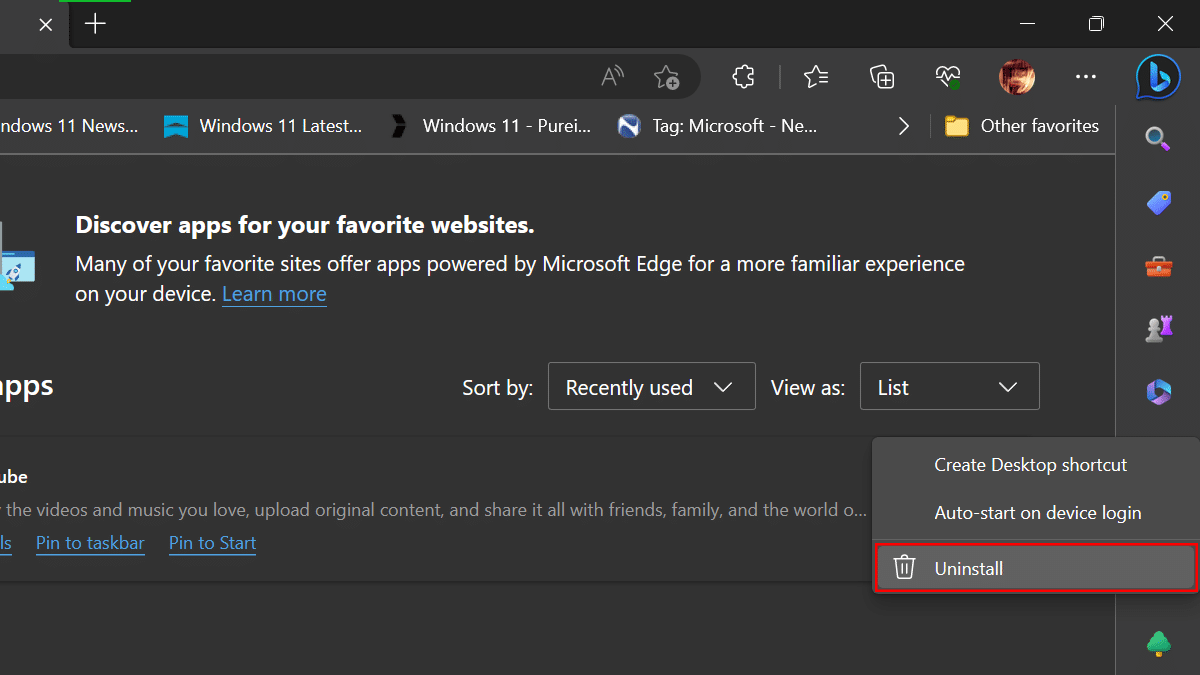Choose Create Desktop shortcut menu item
This screenshot has width=1200, height=675.
click(x=1030, y=465)
